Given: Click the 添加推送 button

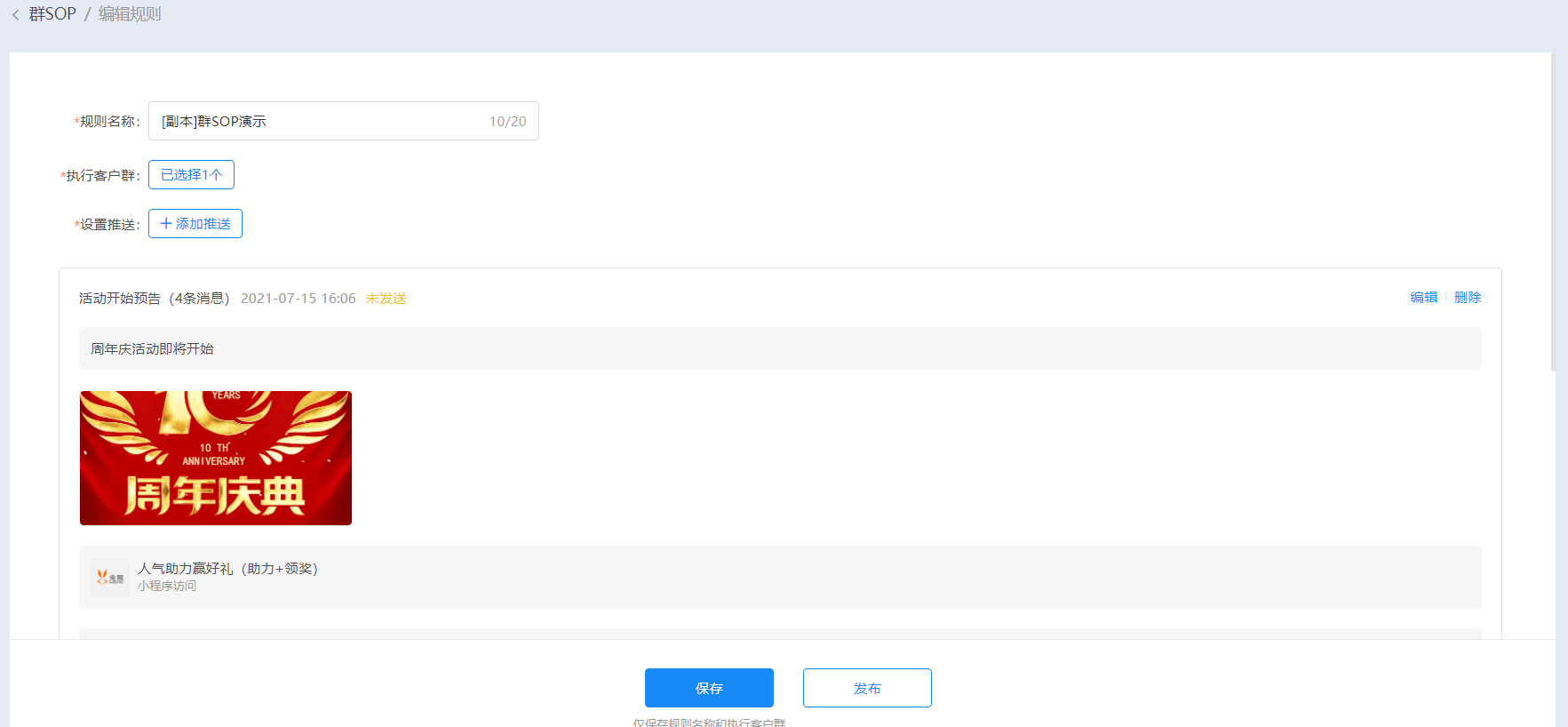Looking at the screenshot, I should click(x=195, y=224).
